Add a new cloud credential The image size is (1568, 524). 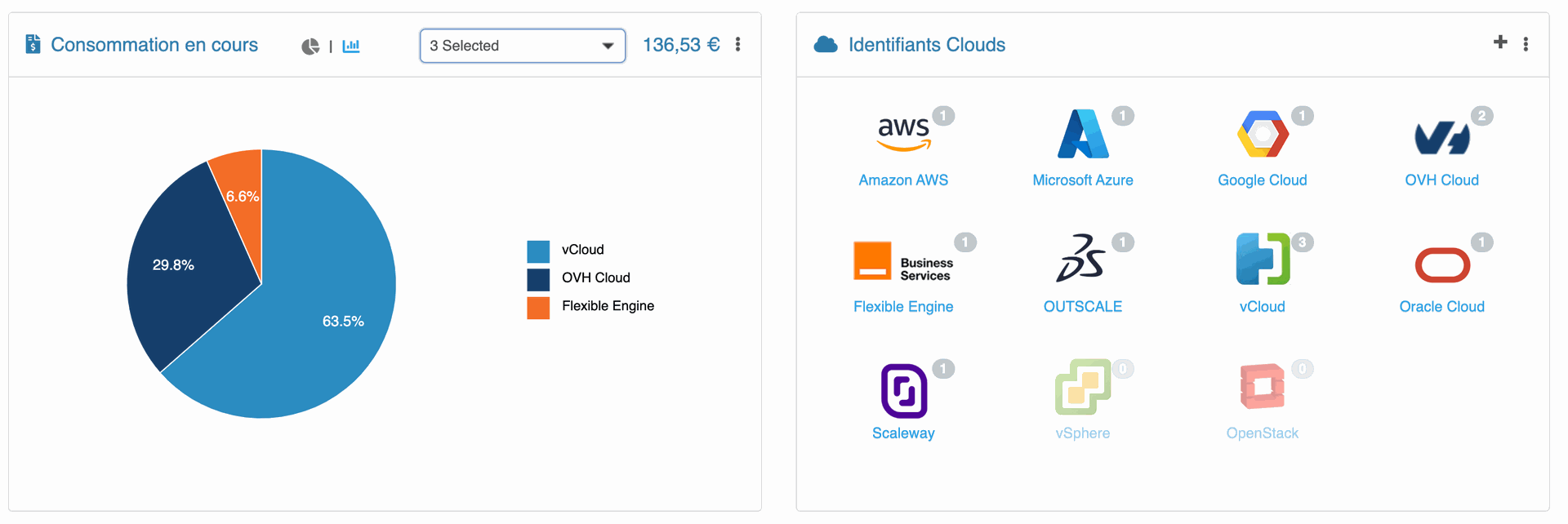(1500, 42)
